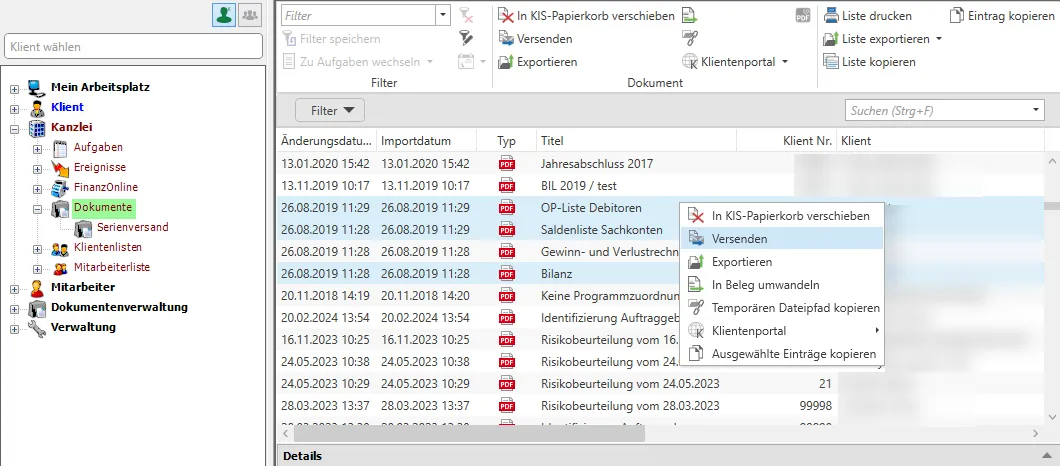The image size is (1060, 466).
Task: Click the PDF icon of OP-Liste Debitoren row
Action: coord(506,208)
